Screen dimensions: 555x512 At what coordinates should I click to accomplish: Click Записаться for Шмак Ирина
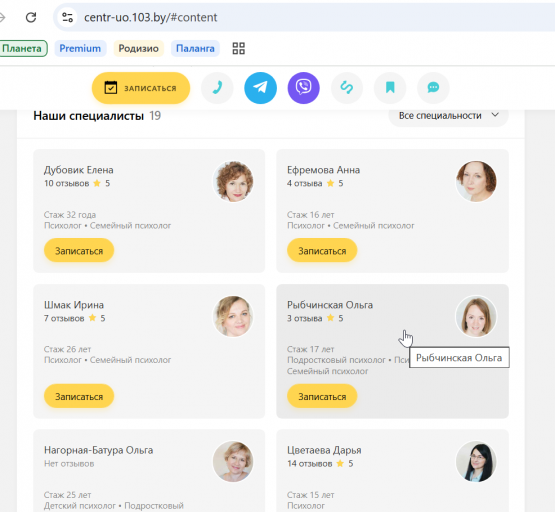pos(79,396)
